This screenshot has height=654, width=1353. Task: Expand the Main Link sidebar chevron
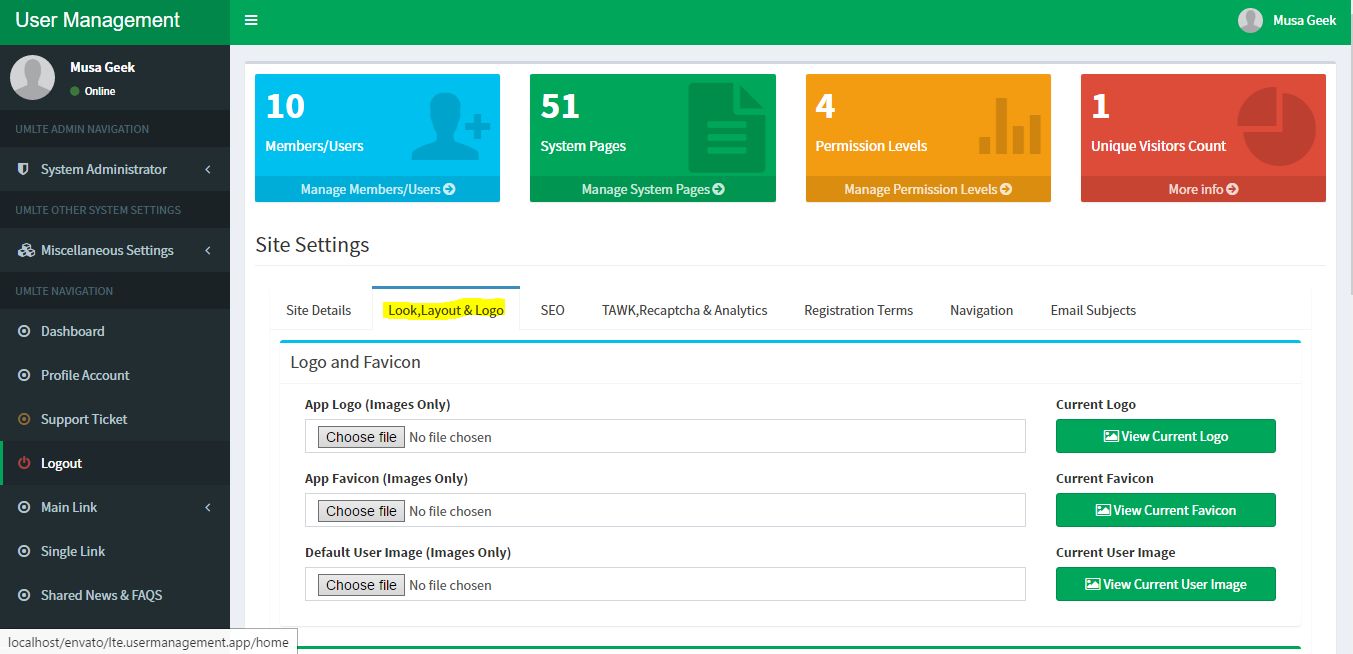(x=208, y=508)
